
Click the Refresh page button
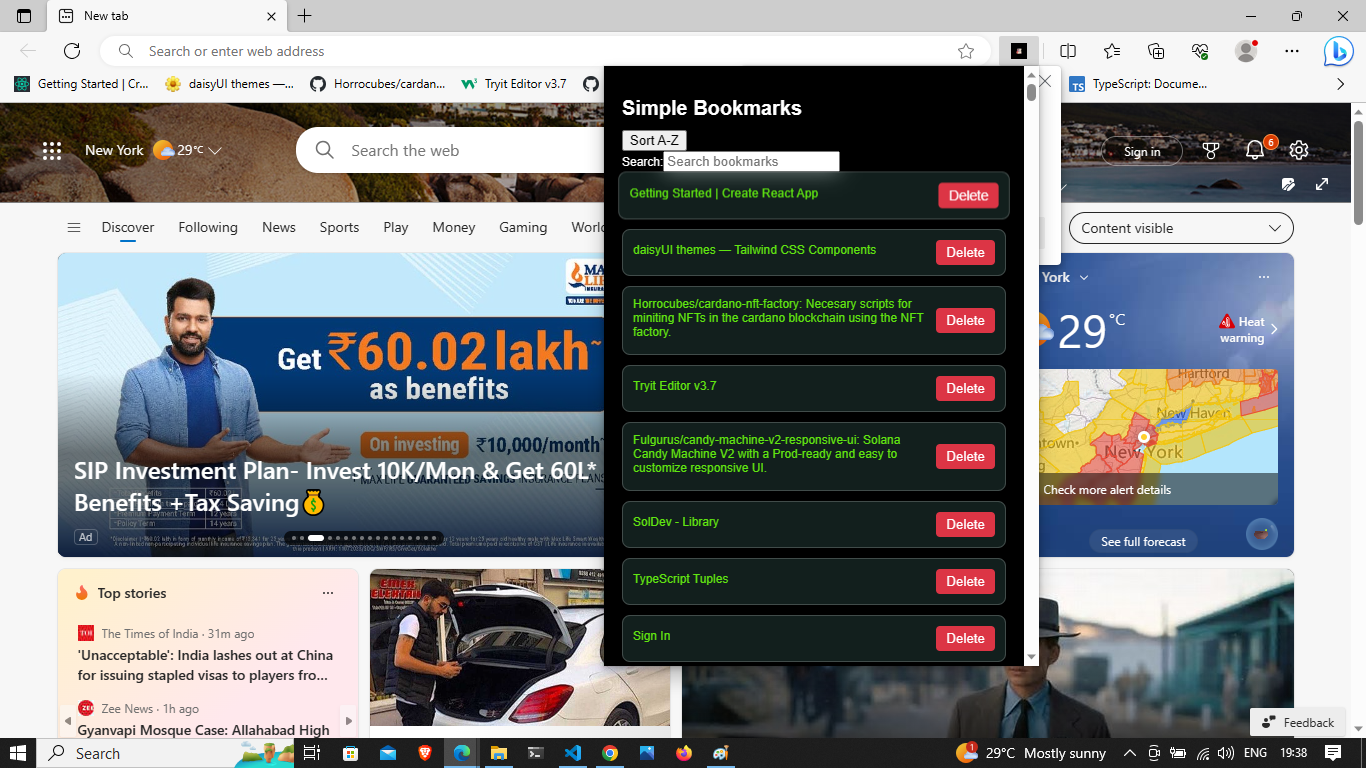(72, 51)
